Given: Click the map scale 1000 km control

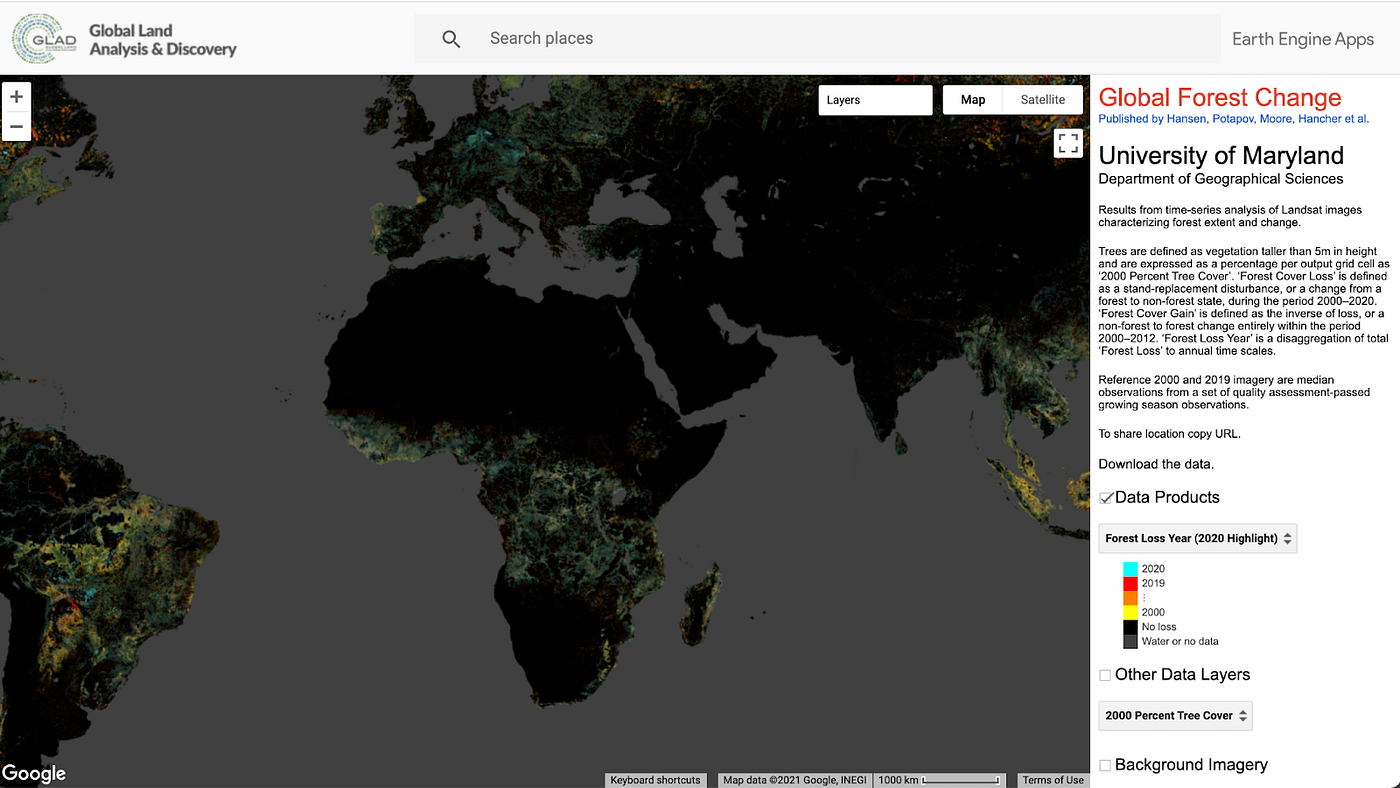Looking at the screenshot, I should point(939,780).
